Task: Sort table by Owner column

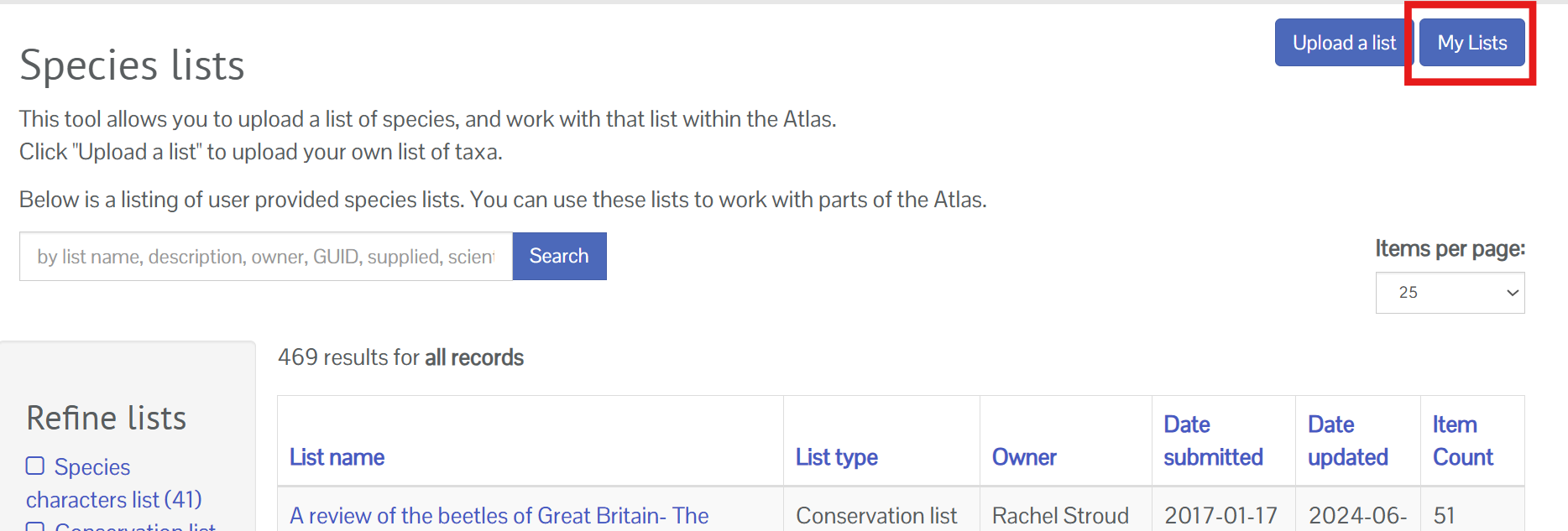Action: [x=1024, y=457]
